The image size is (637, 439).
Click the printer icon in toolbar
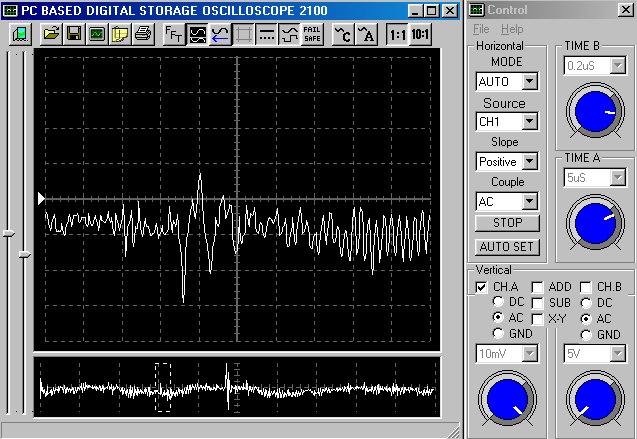point(142,33)
